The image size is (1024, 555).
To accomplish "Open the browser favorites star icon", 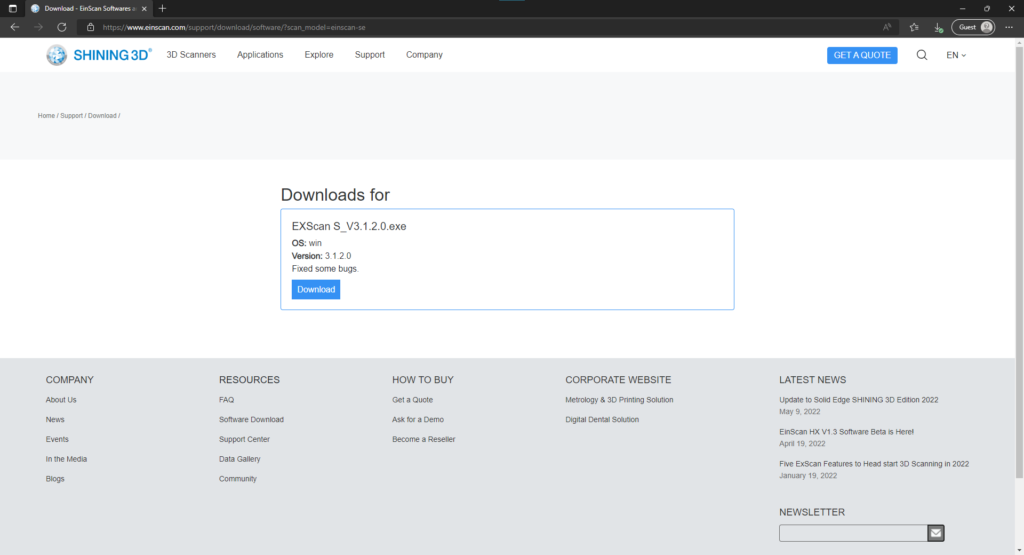I will [914, 27].
